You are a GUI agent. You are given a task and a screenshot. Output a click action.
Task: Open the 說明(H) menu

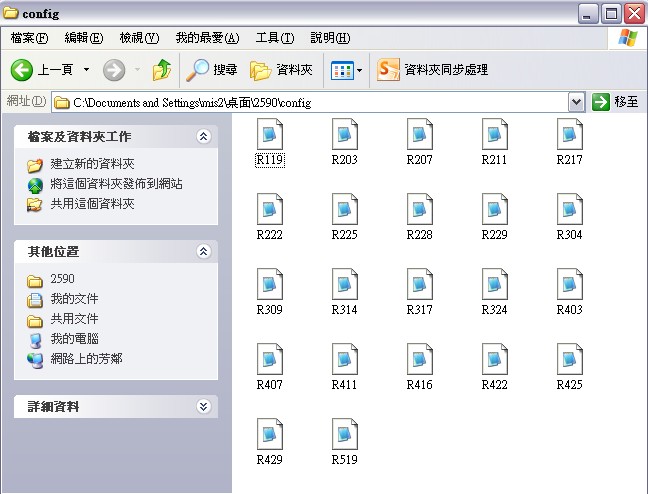(330, 38)
